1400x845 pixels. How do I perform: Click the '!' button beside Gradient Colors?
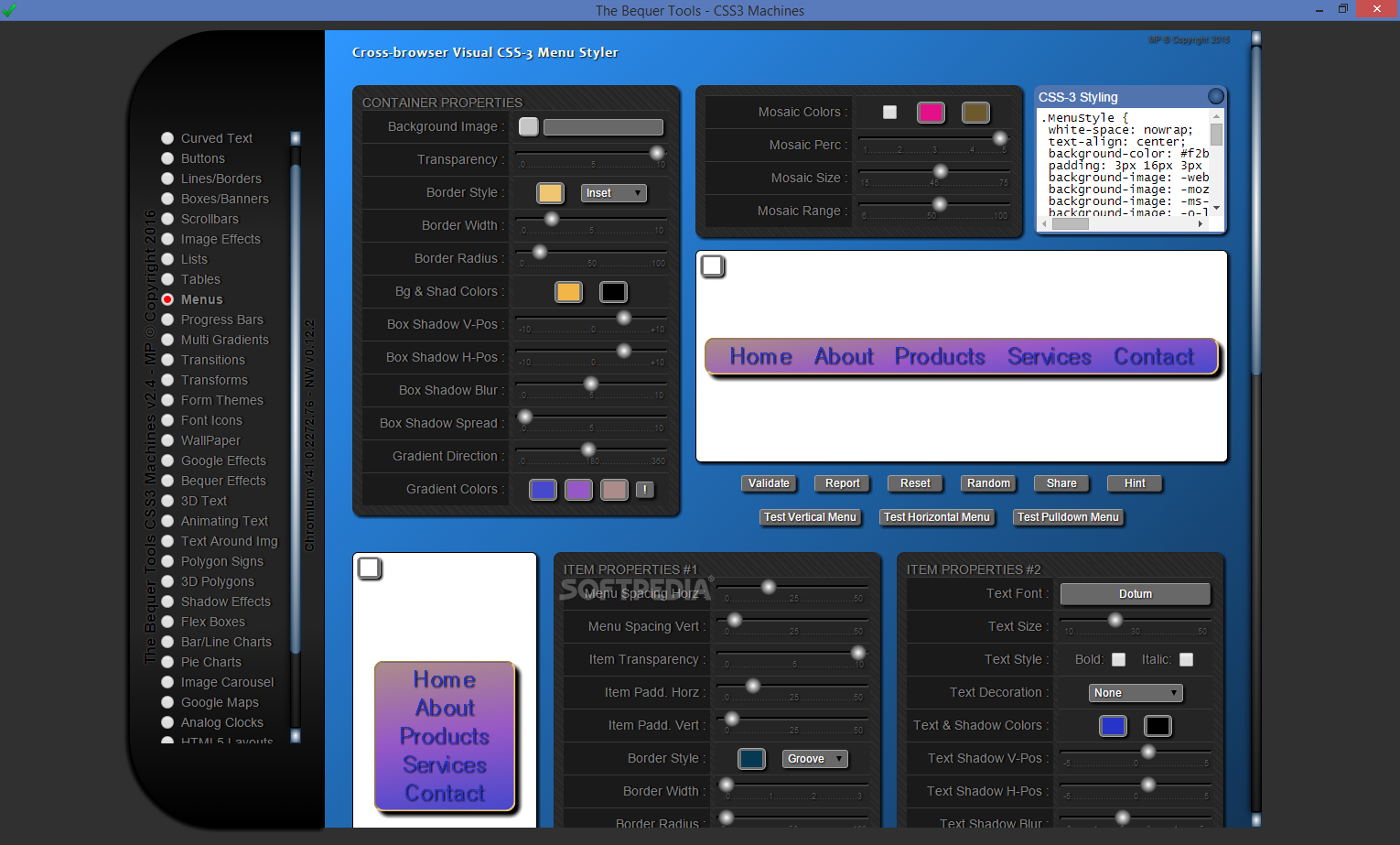(645, 490)
